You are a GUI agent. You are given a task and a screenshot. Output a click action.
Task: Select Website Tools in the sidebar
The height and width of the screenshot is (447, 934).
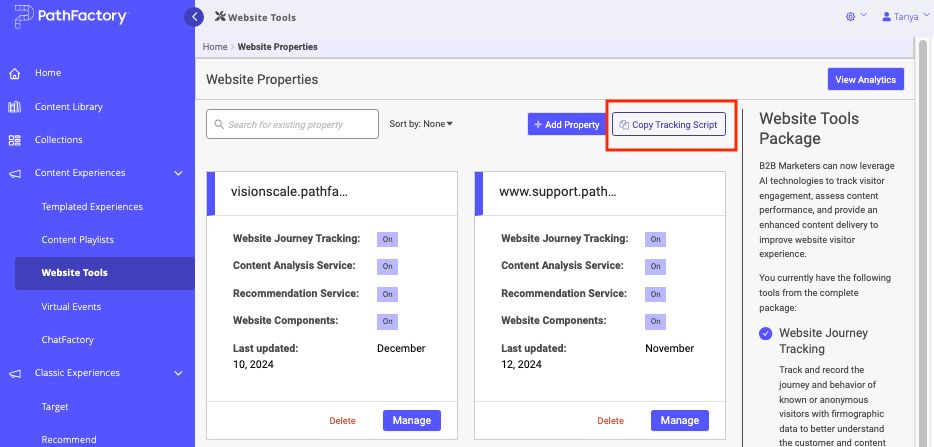[105, 273]
